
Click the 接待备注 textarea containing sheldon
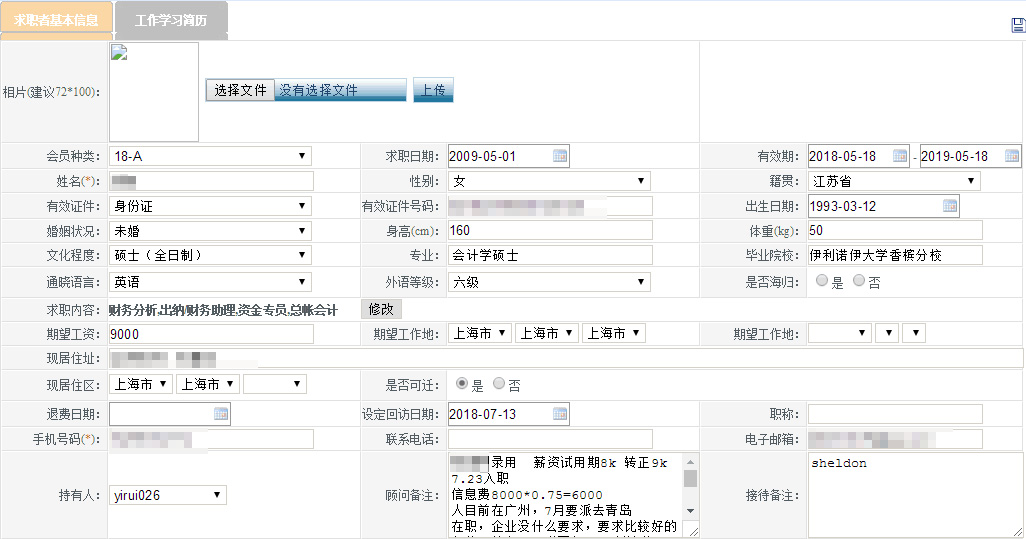(915, 495)
